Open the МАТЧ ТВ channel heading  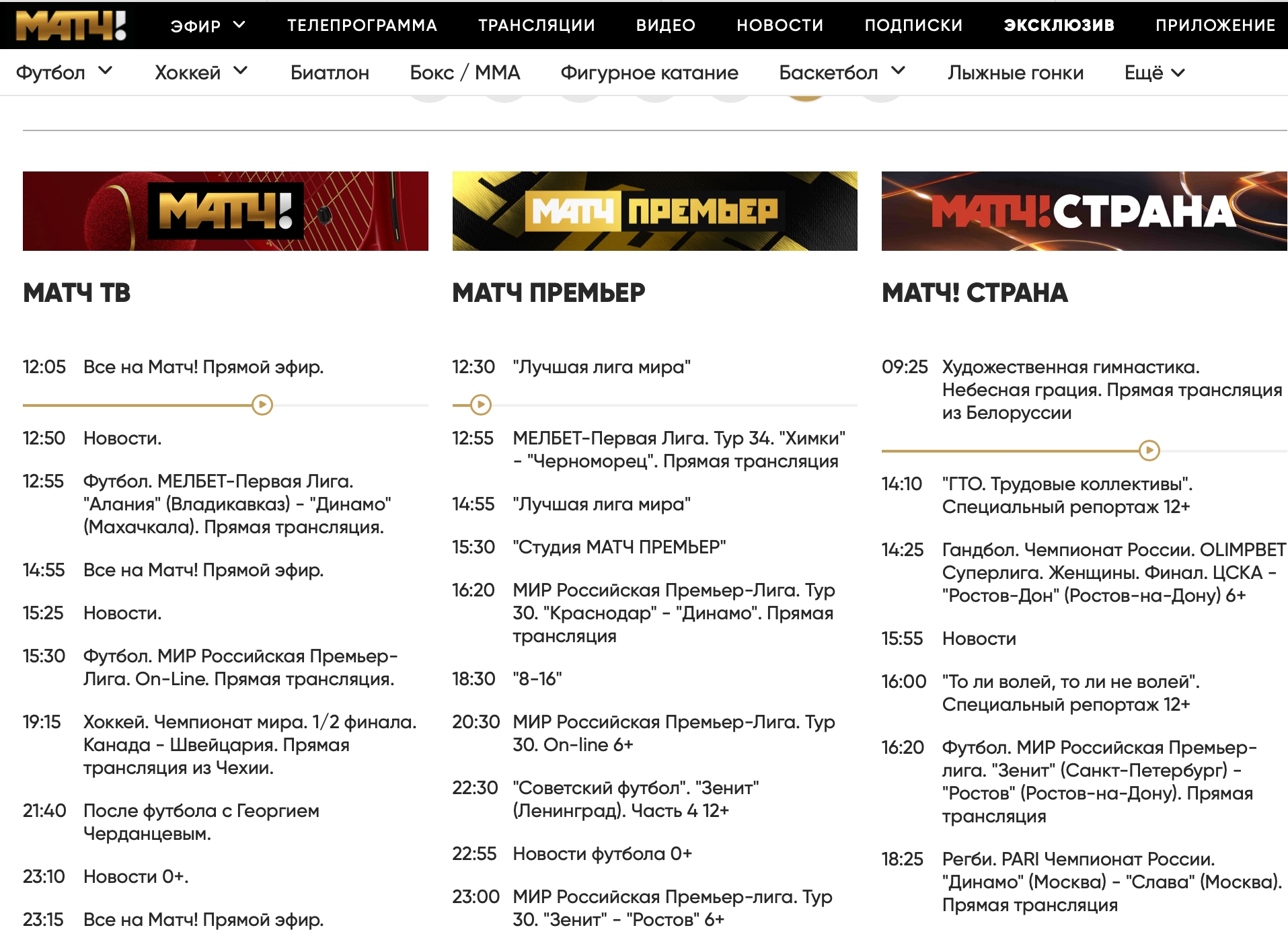(77, 293)
